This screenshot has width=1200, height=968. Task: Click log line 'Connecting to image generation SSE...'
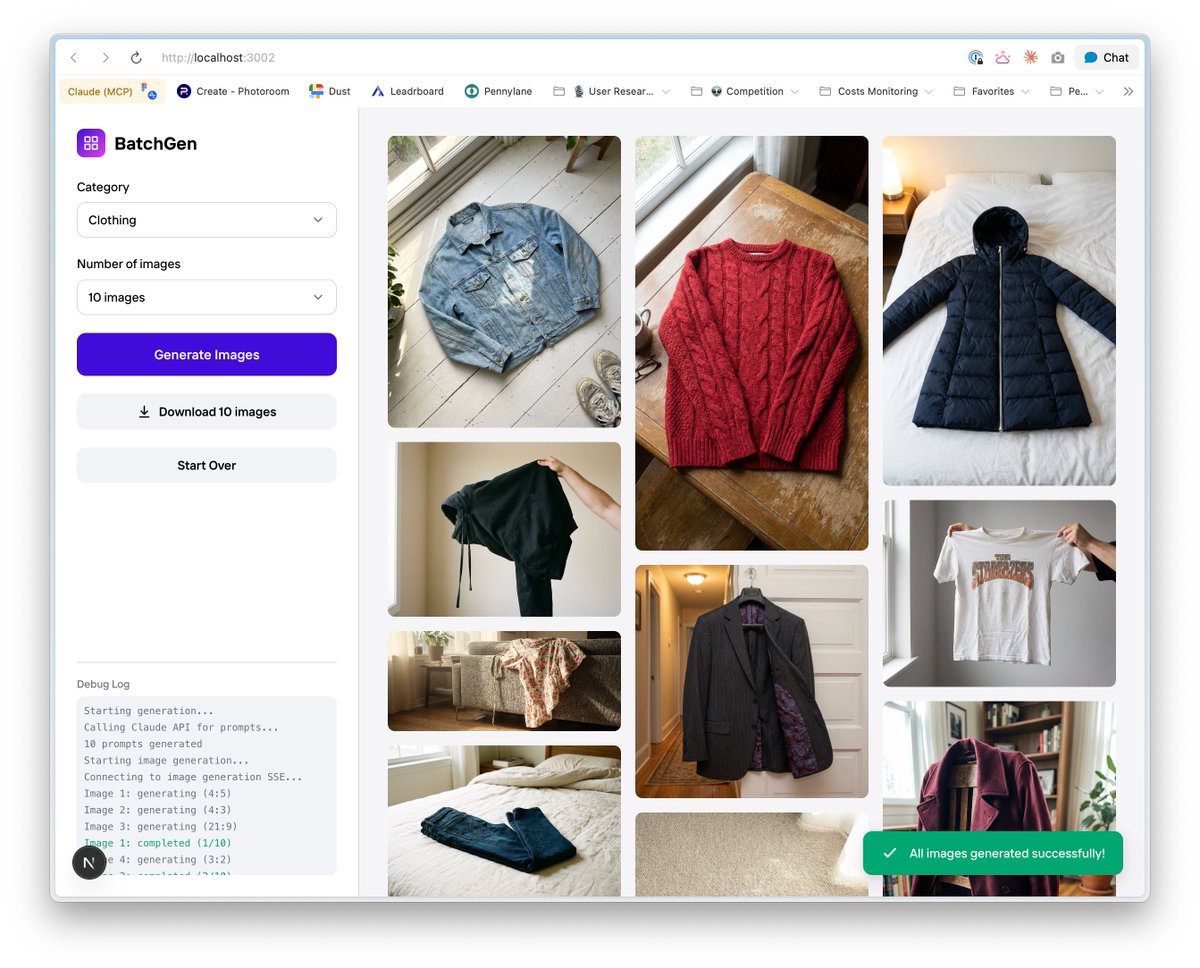(192, 777)
